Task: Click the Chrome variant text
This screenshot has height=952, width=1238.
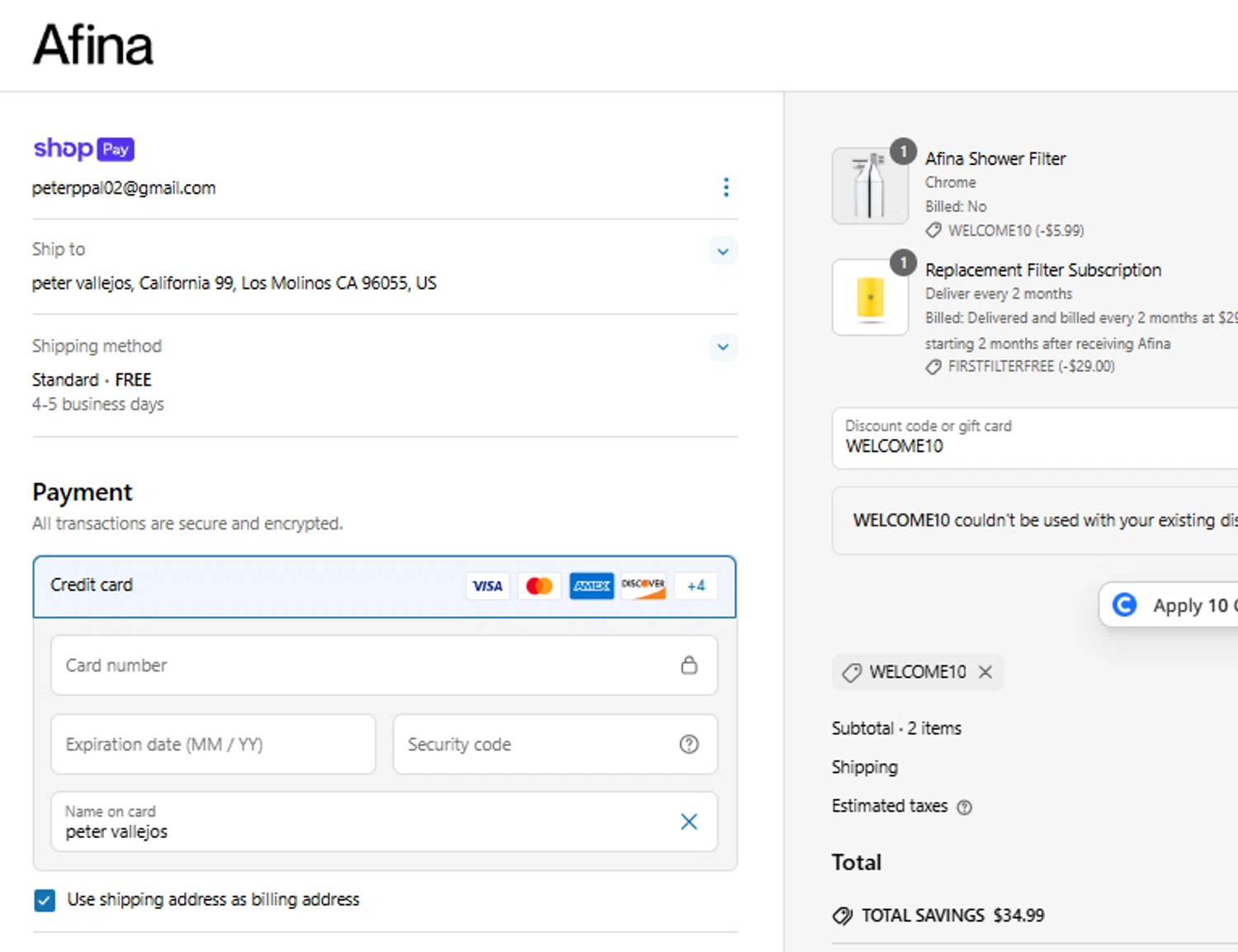Action: [x=950, y=182]
